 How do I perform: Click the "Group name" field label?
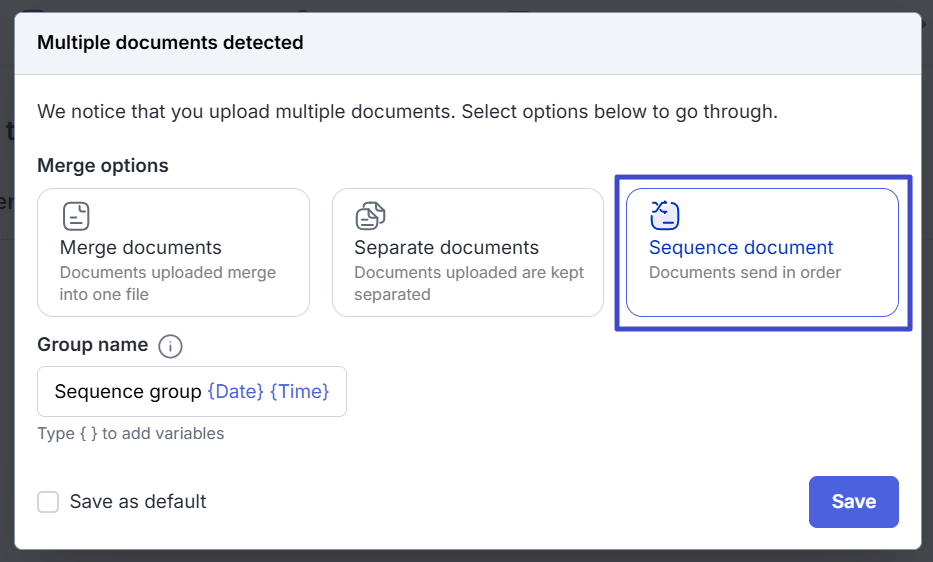tap(92, 345)
